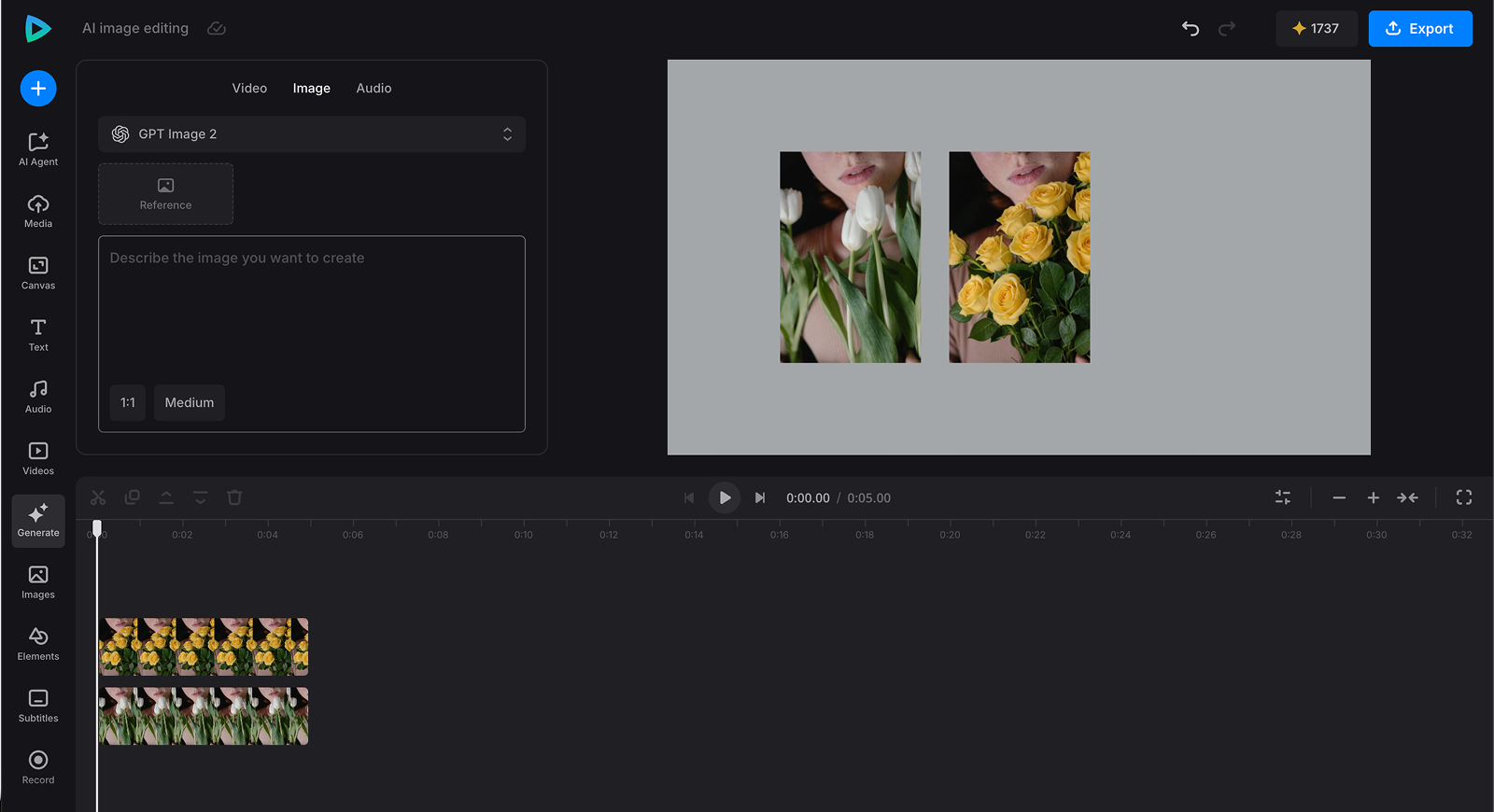Click the 0:10 mark on timeline ruler
The width and height of the screenshot is (1494, 812).
(x=523, y=535)
